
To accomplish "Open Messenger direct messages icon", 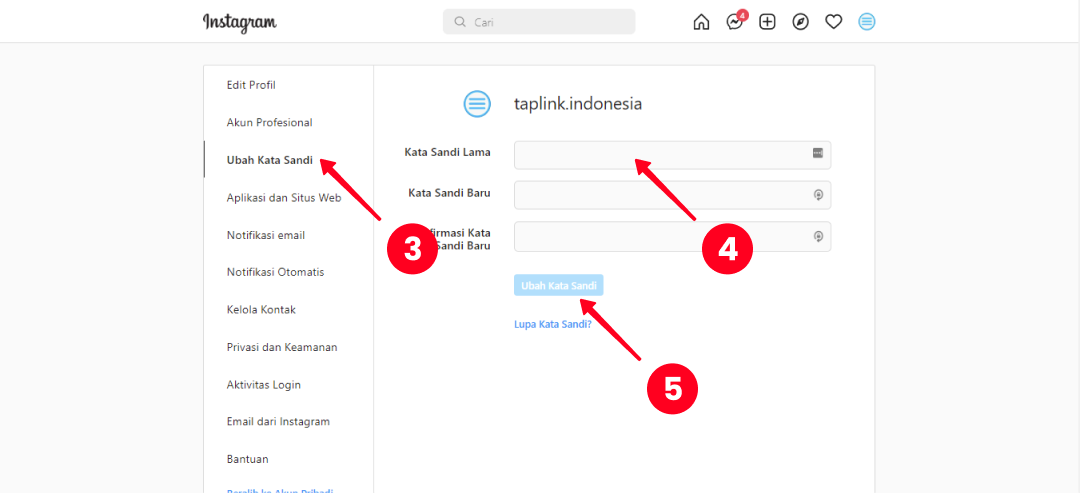I will pyautogui.click(x=735, y=22).
